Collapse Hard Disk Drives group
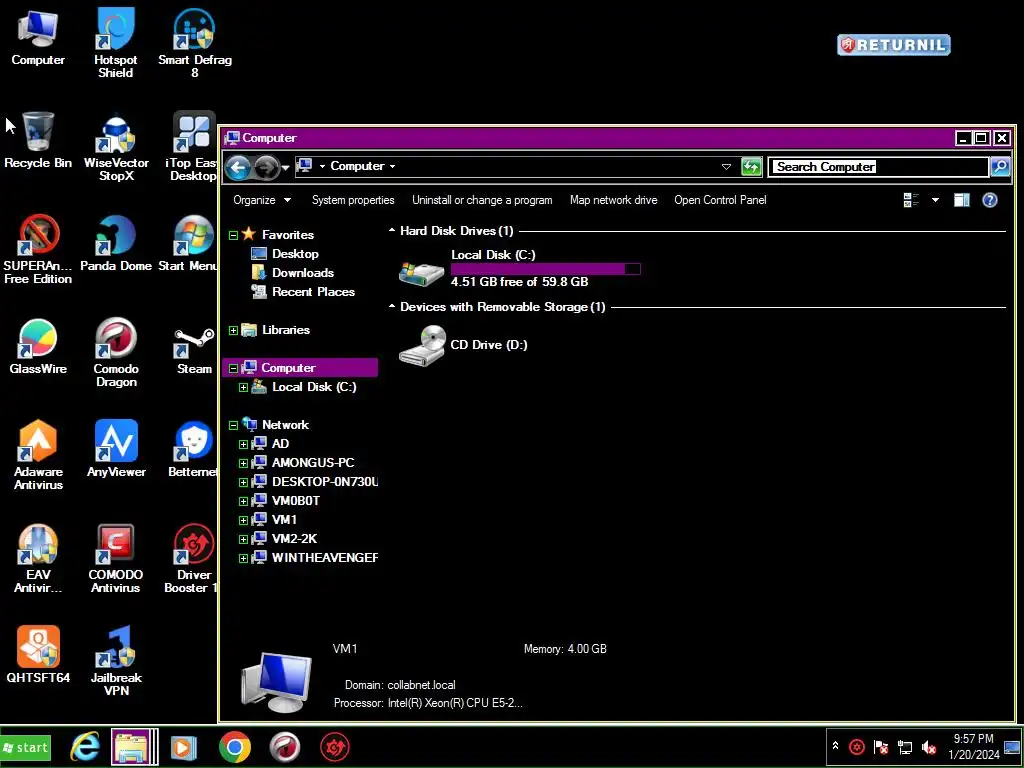The height and width of the screenshot is (768, 1024). tap(392, 231)
